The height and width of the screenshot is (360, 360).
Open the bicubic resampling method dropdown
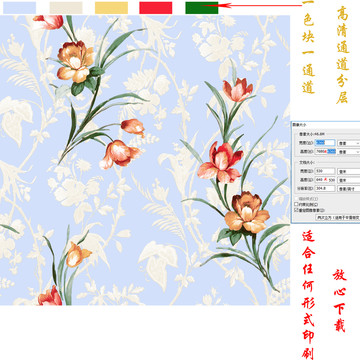338,217
